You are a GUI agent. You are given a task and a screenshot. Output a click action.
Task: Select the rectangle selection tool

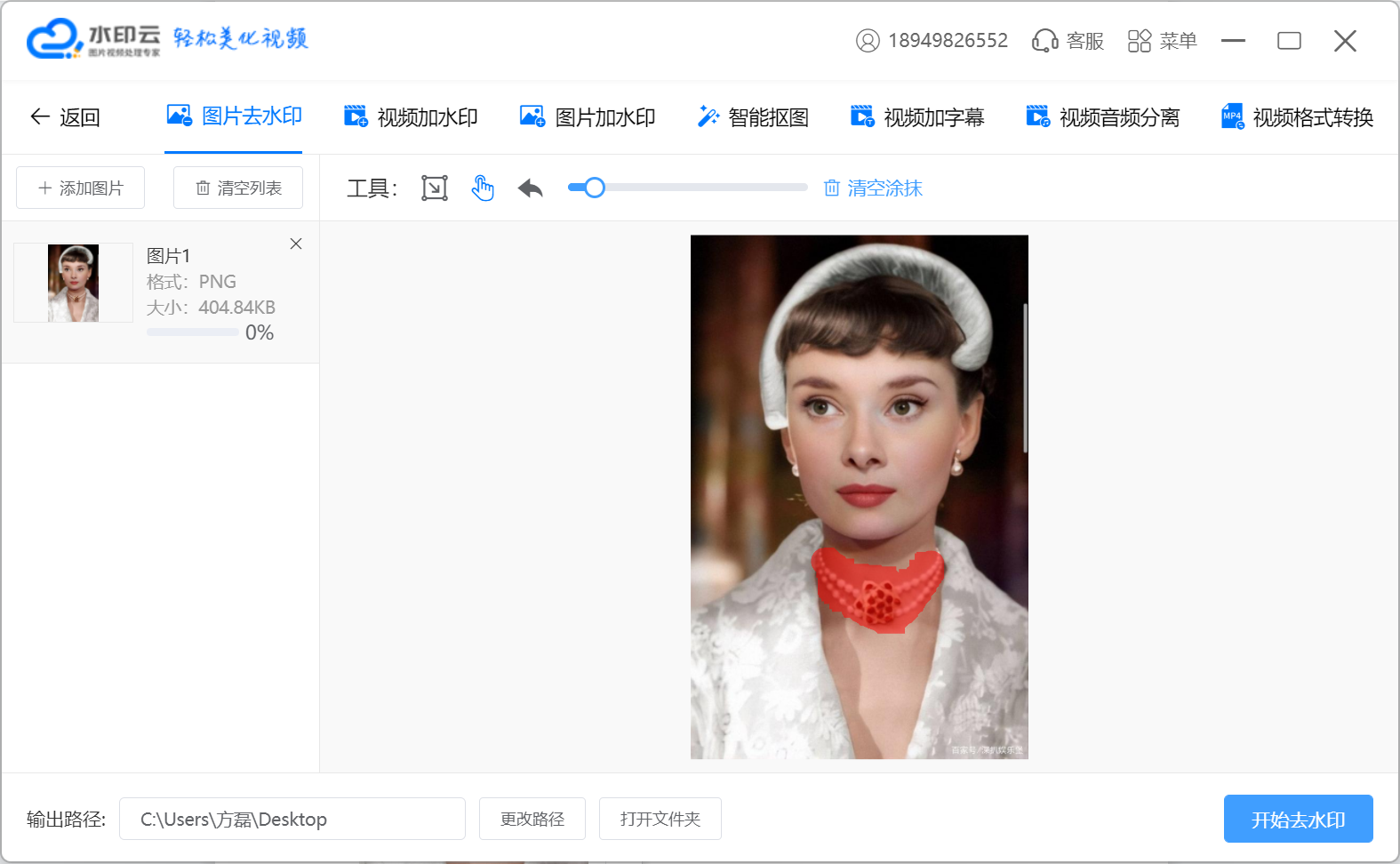click(x=435, y=188)
